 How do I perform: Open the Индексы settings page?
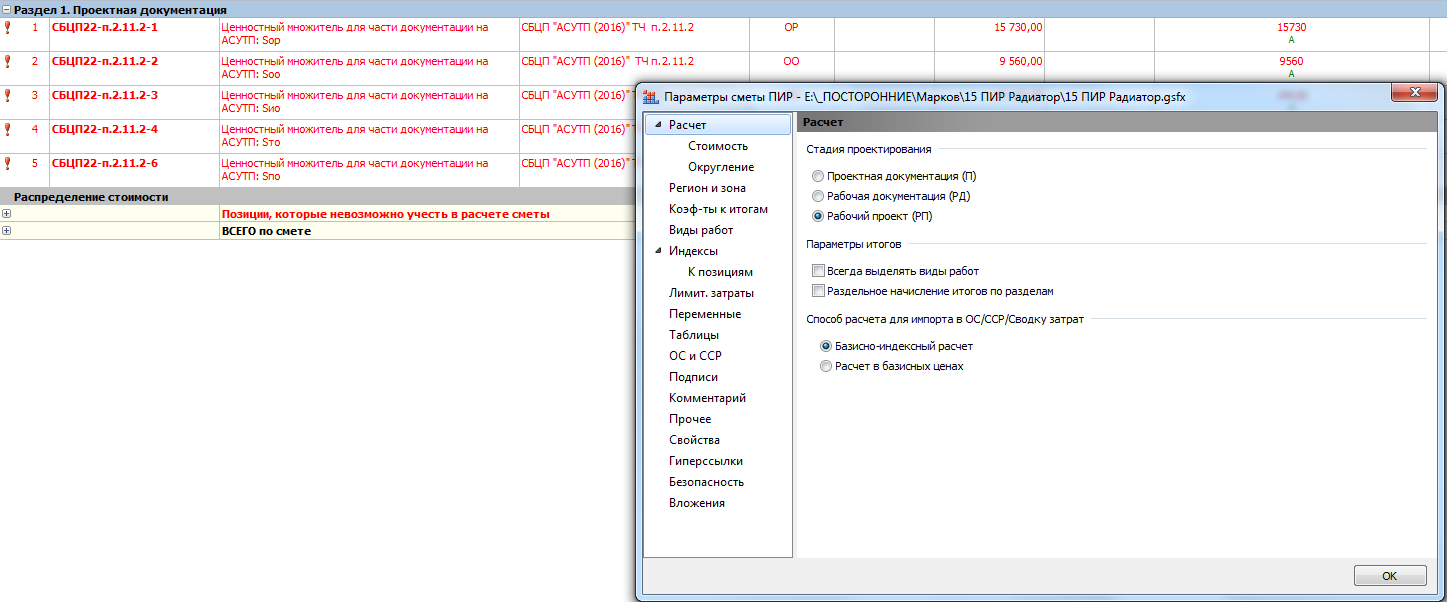(693, 251)
